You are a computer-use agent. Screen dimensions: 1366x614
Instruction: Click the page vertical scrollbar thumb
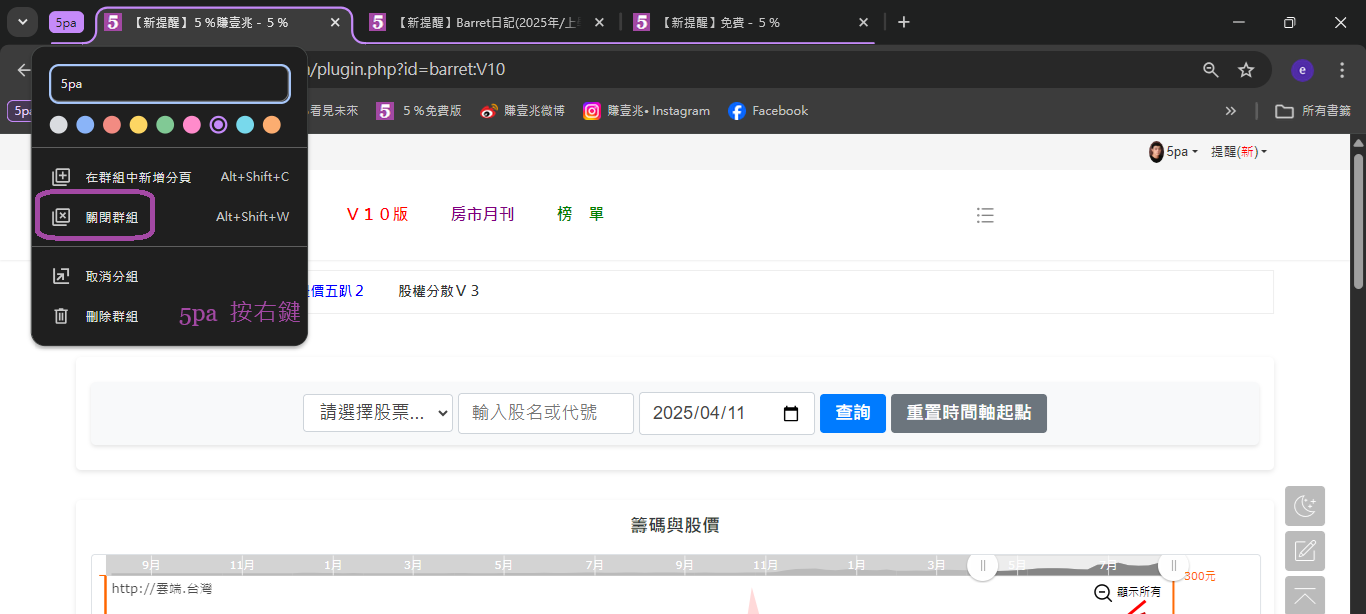tap(1358, 220)
